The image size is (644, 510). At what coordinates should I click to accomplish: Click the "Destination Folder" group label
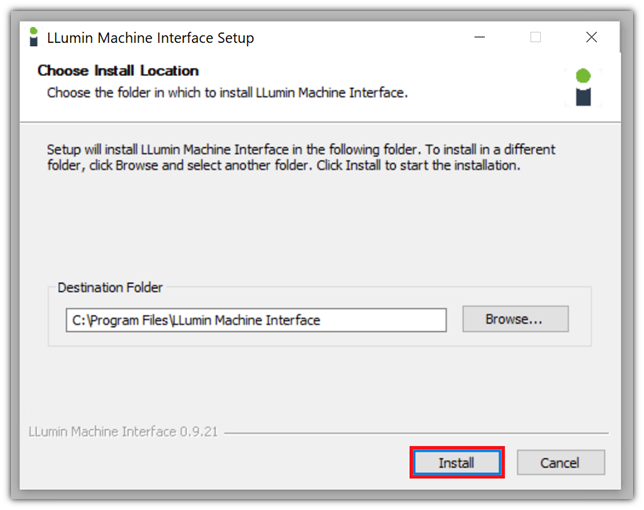(x=110, y=288)
